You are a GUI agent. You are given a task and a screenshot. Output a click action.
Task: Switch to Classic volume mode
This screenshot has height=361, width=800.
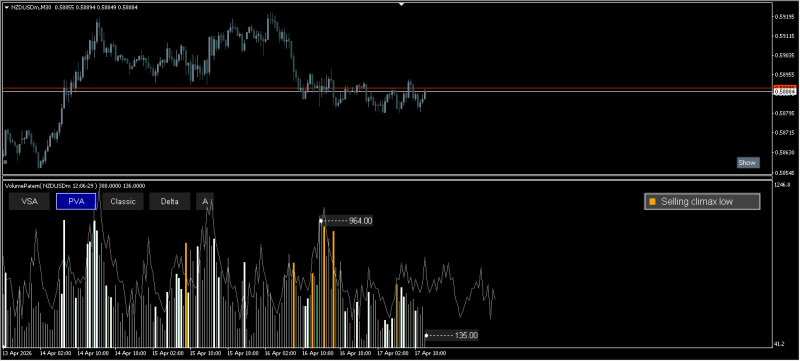[x=123, y=201]
